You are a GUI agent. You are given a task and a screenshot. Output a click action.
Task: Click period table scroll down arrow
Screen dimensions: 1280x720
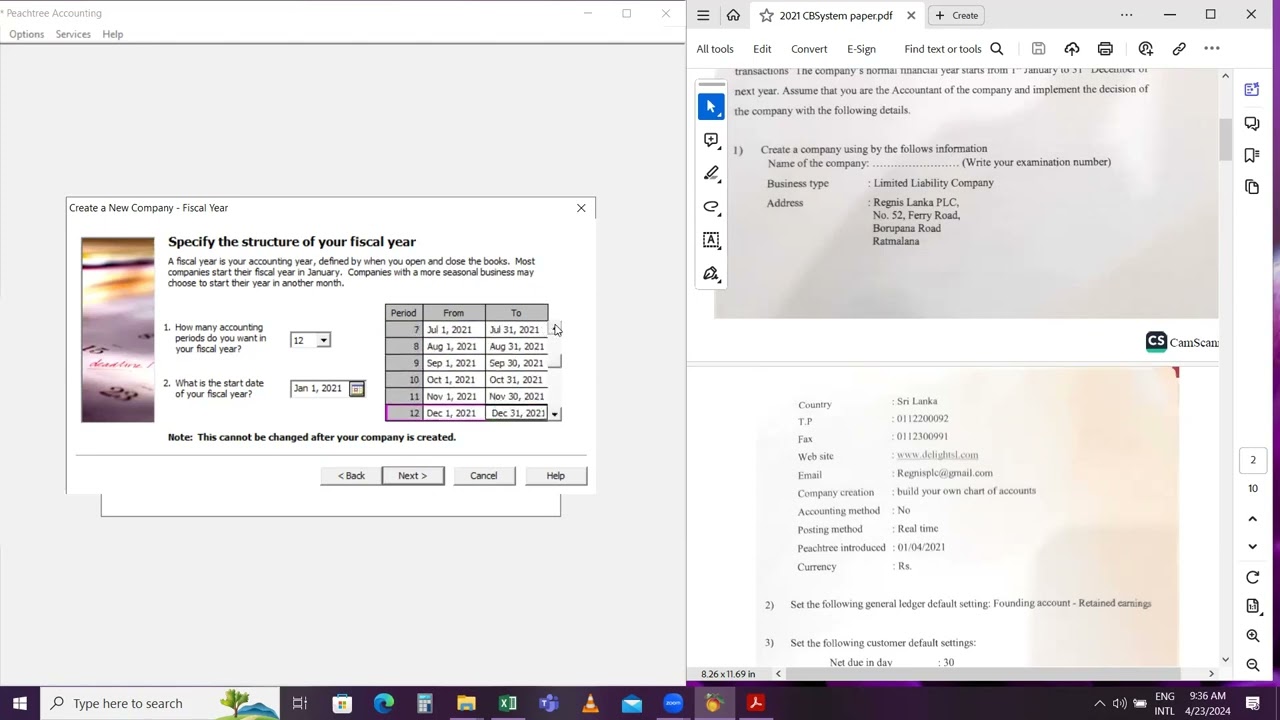click(x=555, y=413)
